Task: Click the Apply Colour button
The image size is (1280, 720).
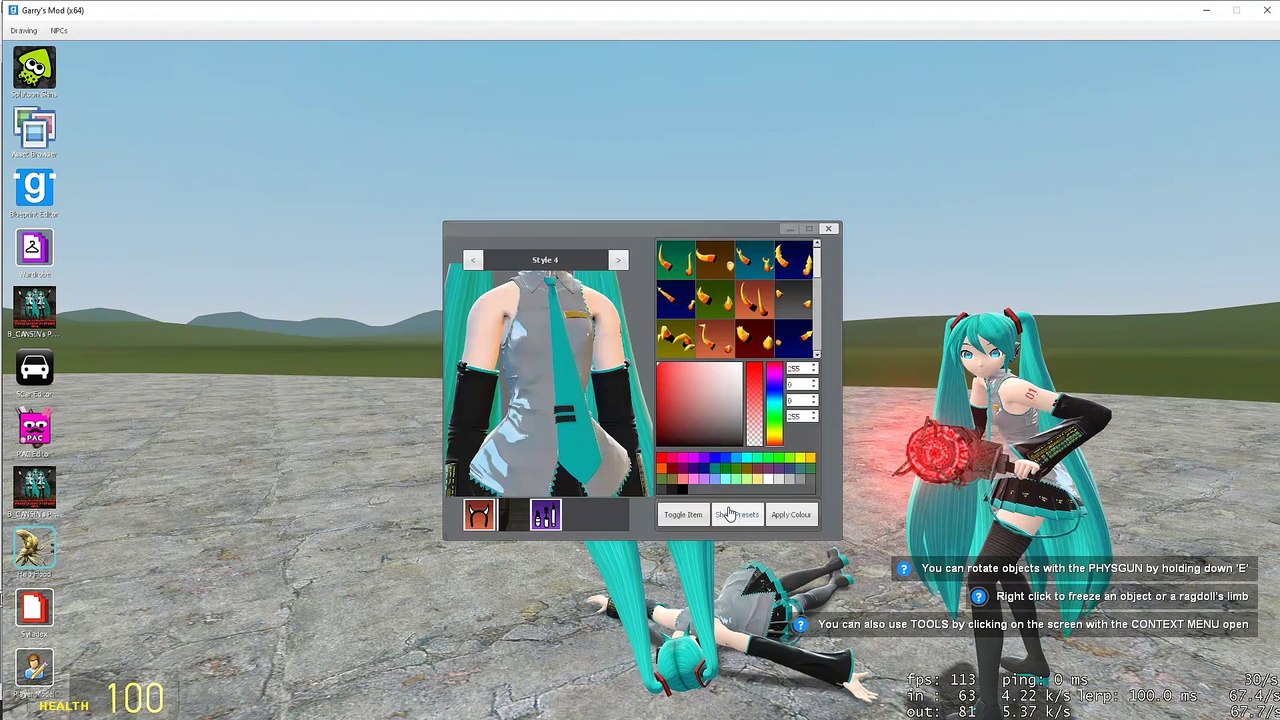Action: click(x=791, y=515)
